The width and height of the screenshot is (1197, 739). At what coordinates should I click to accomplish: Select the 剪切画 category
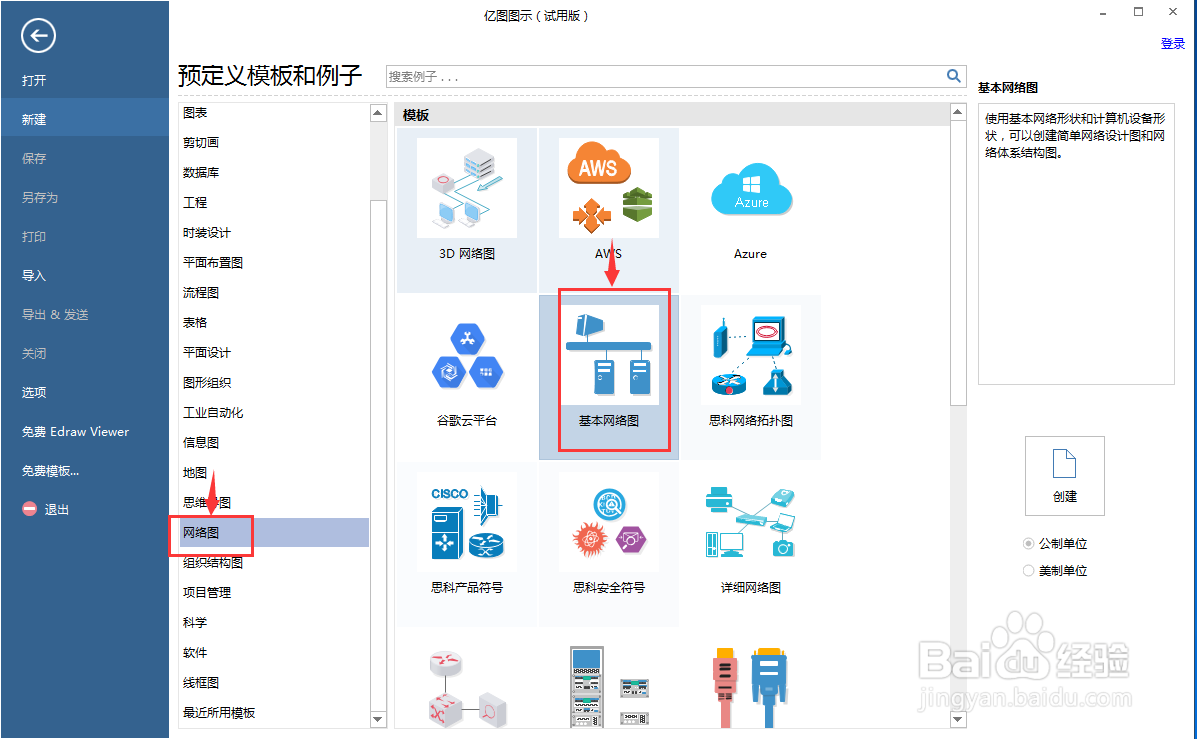[x=201, y=142]
